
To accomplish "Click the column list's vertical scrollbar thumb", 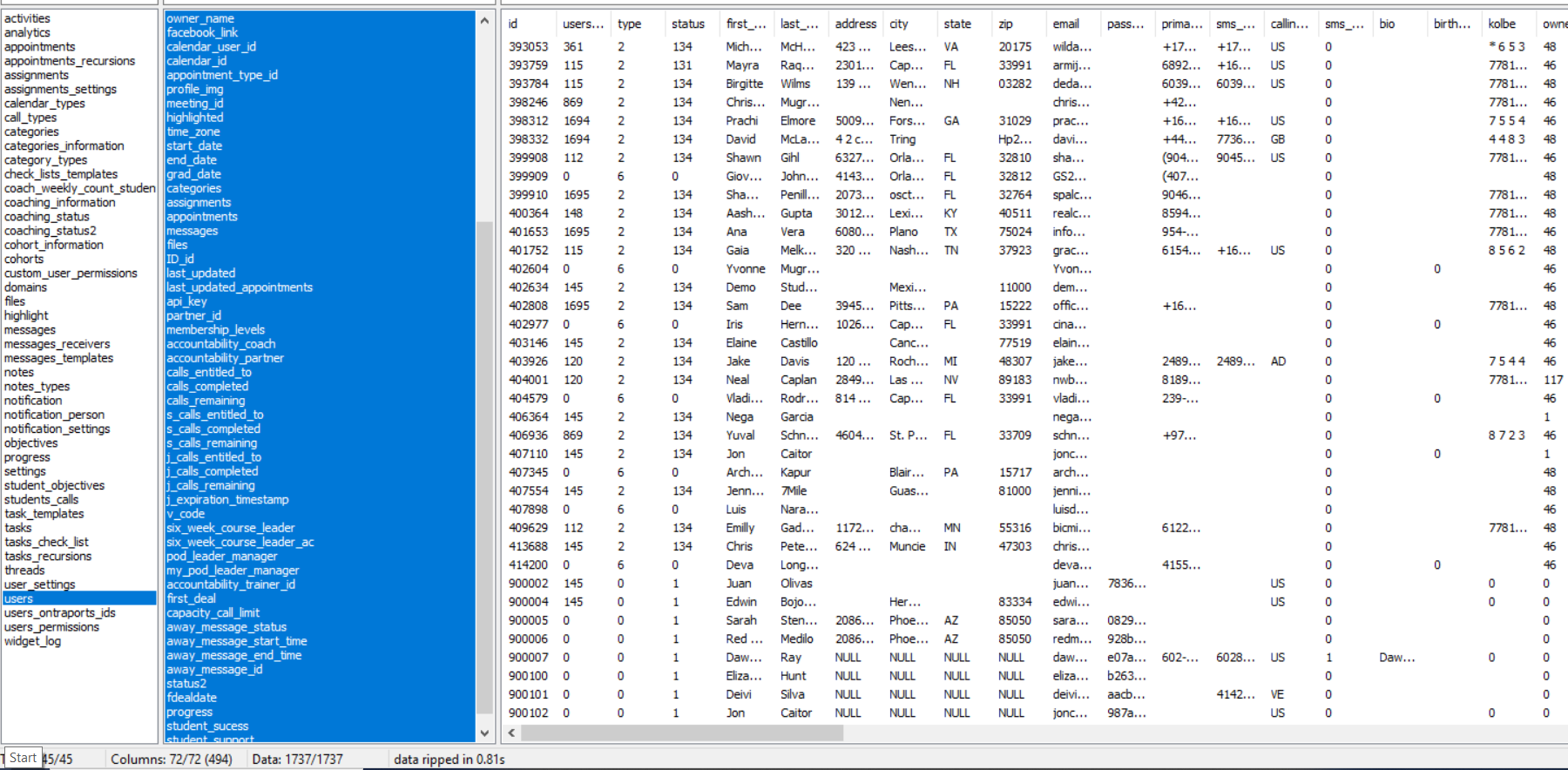I will click(484, 468).
